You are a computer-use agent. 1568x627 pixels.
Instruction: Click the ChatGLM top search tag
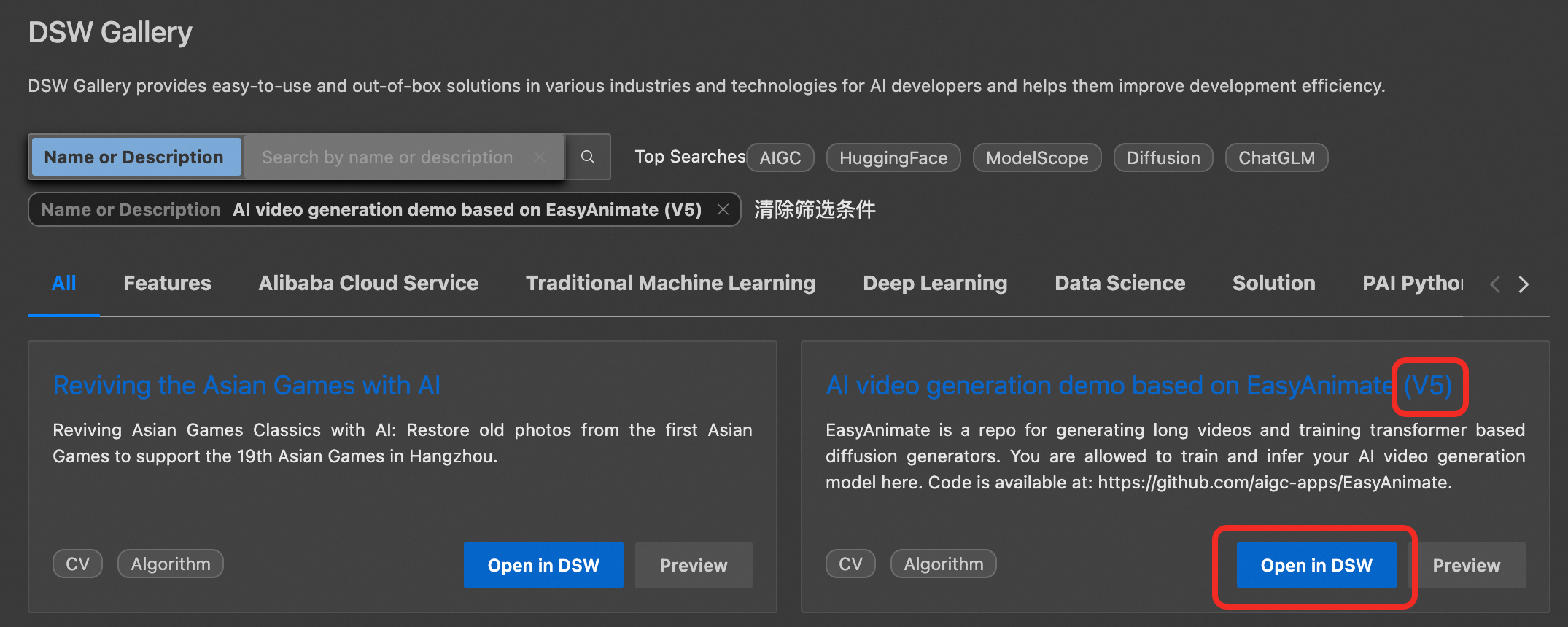point(1276,157)
